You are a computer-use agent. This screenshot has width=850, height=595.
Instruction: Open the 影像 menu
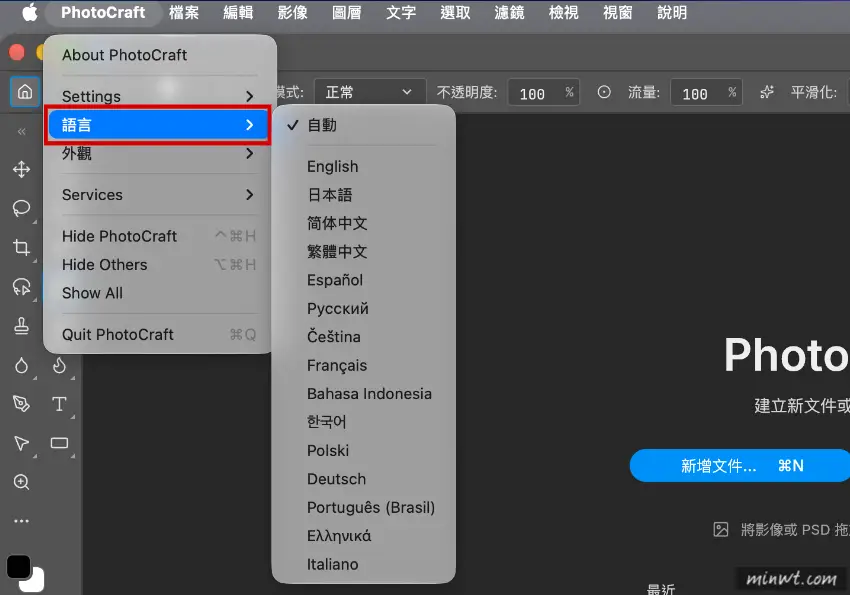[292, 12]
